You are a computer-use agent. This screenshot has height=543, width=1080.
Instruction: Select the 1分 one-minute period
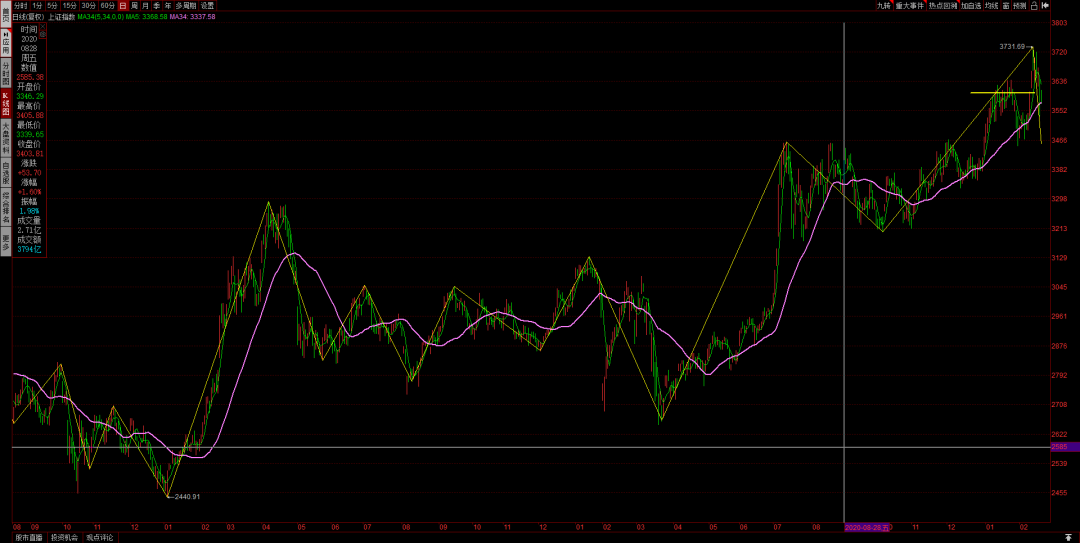tap(37, 6)
